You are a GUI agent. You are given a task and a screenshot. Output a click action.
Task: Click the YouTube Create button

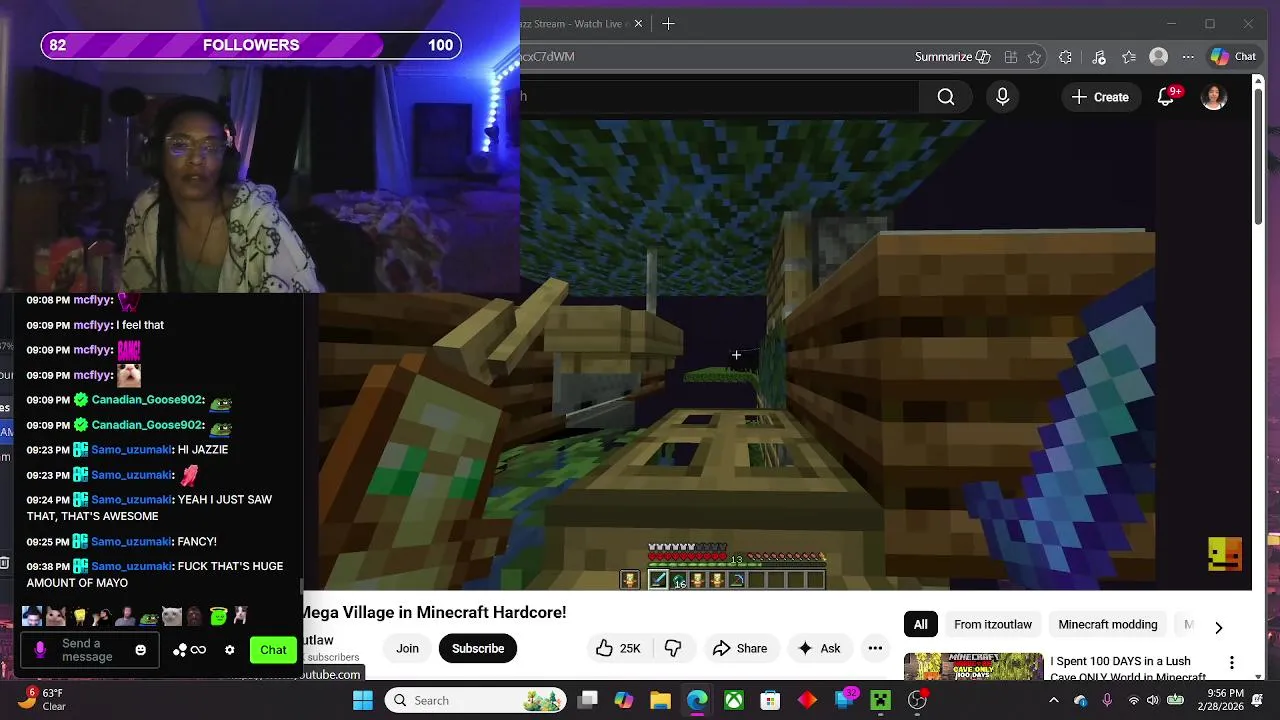pos(1099,97)
